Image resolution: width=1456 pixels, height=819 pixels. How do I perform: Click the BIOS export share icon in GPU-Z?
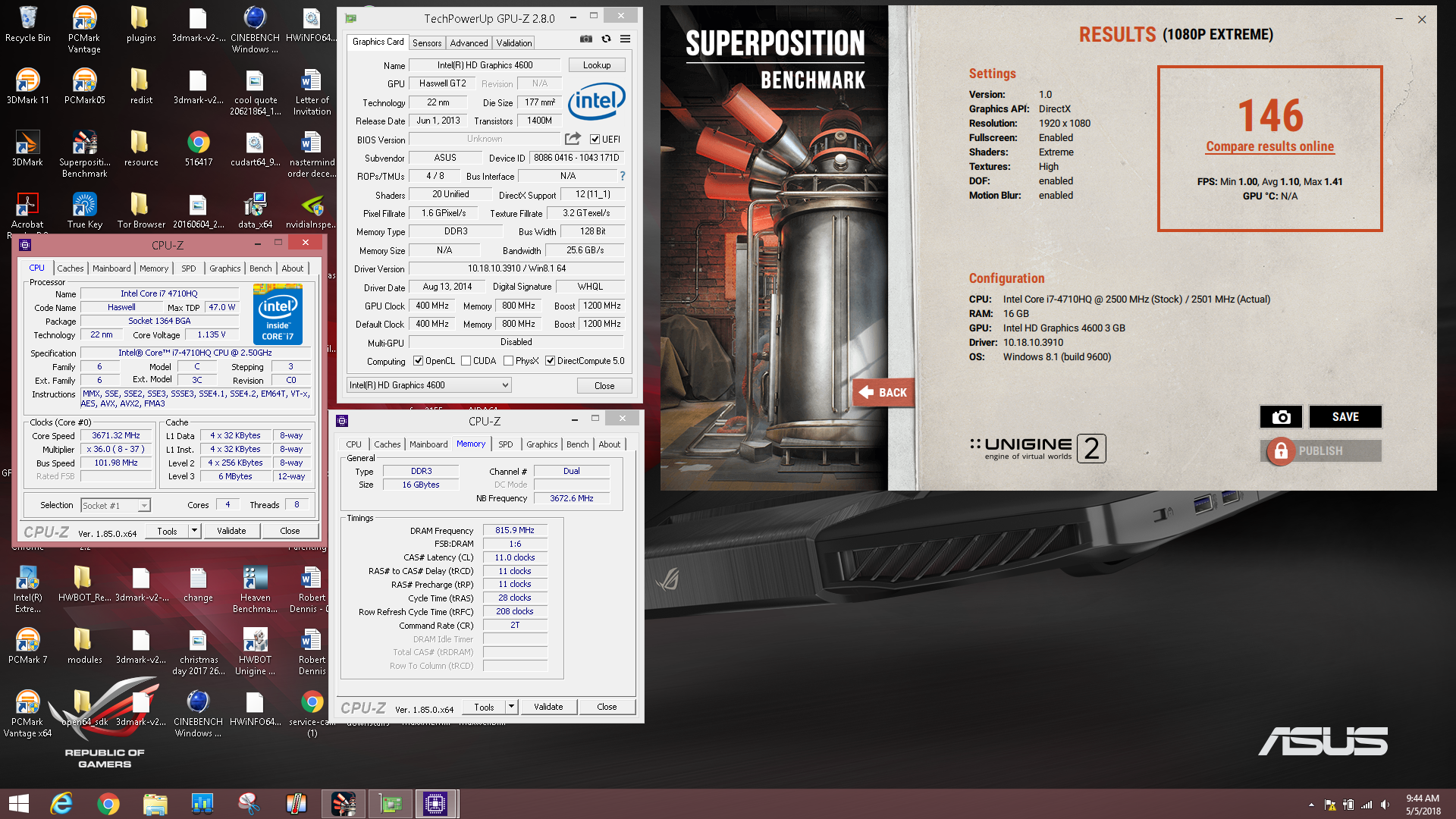[x=573, y=139]
